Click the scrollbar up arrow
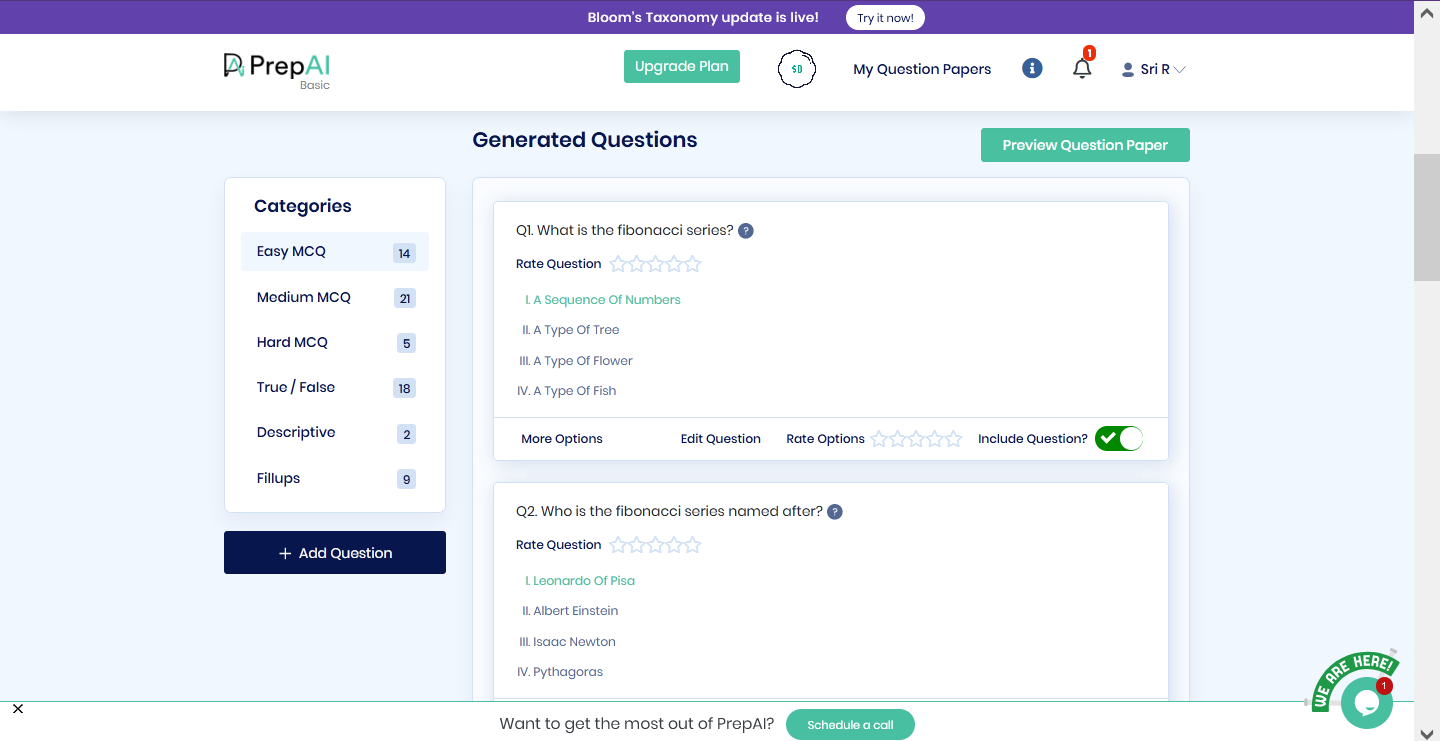 pyautogui.click(x=1427, y=14)
